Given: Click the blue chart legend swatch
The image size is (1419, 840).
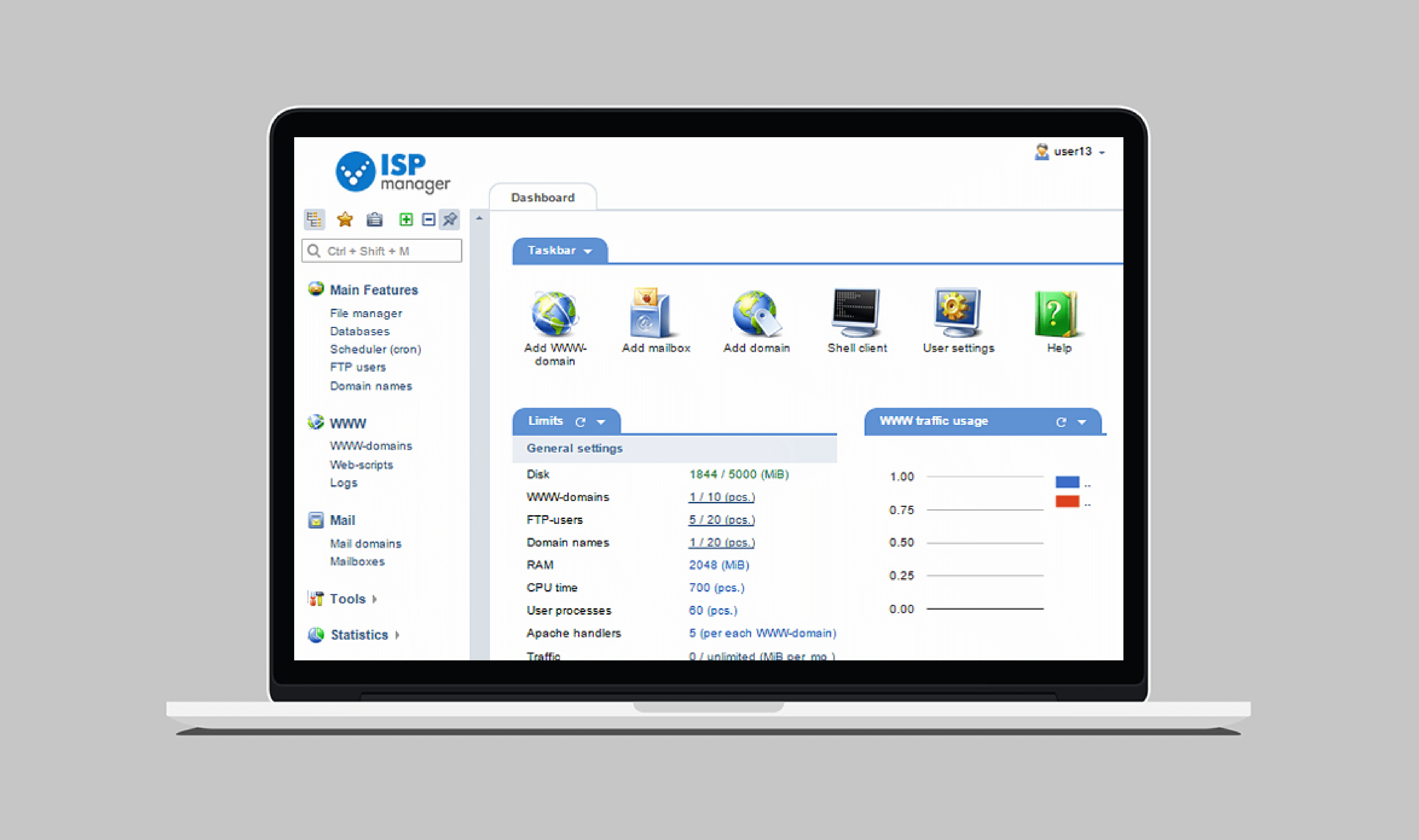Looking at the screenshot, I should pos(1067,482).
